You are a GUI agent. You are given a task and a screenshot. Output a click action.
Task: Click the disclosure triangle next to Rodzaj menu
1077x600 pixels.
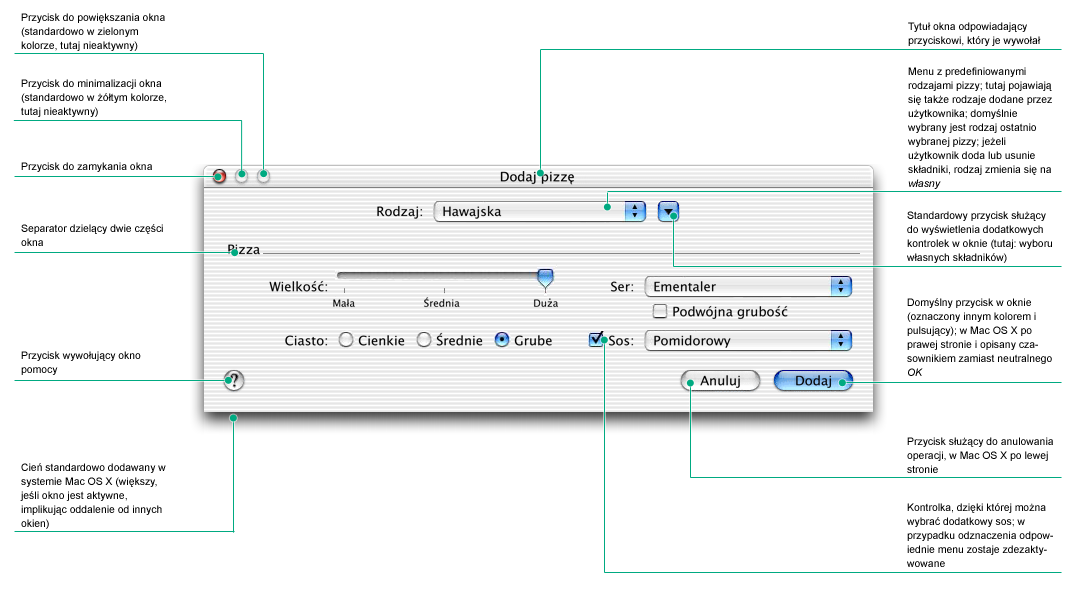668,211
